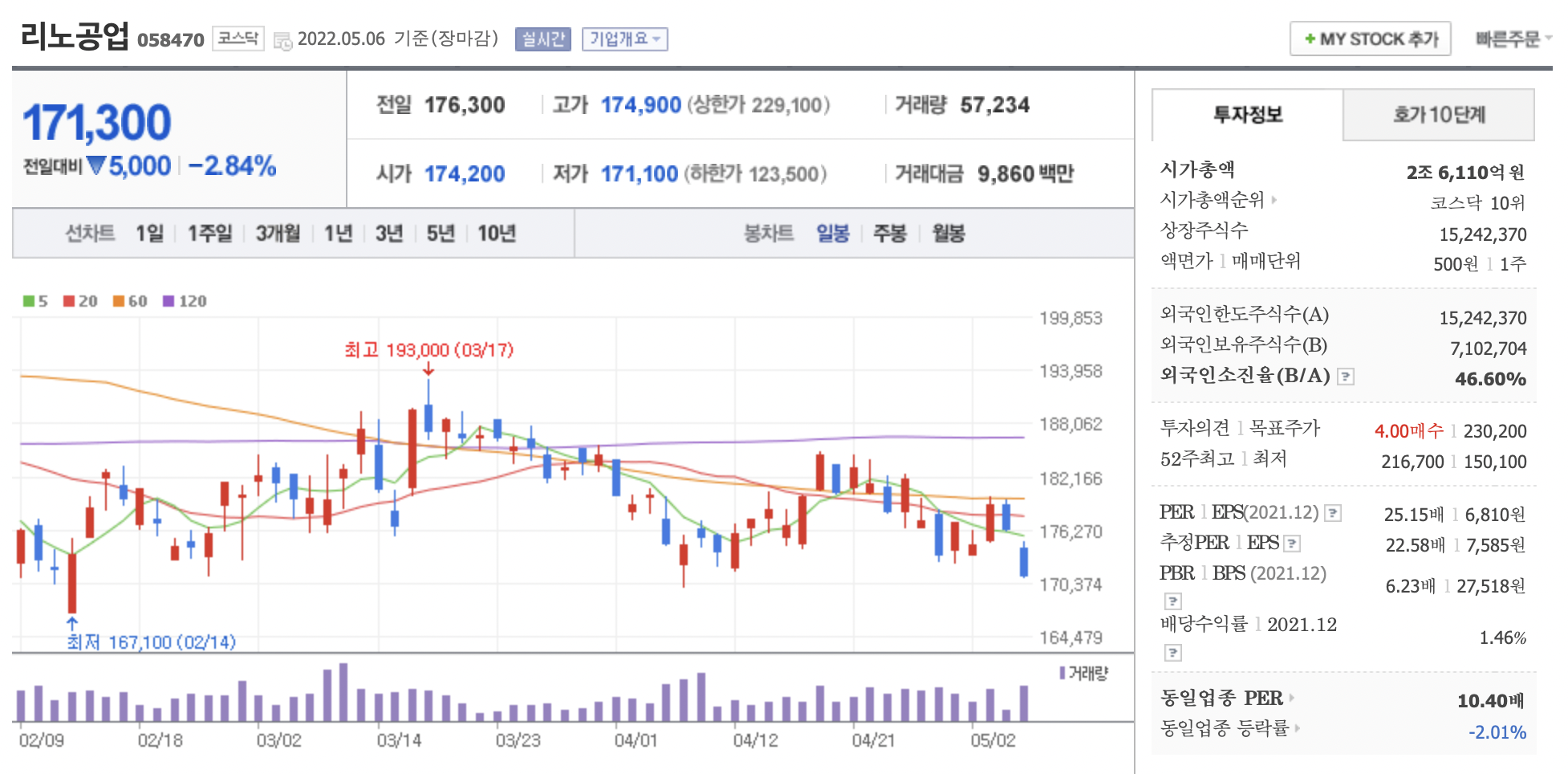Open the 기업개요 dropdown
1568x774 pixels.
pyautogui.click(x=624, y=39)
